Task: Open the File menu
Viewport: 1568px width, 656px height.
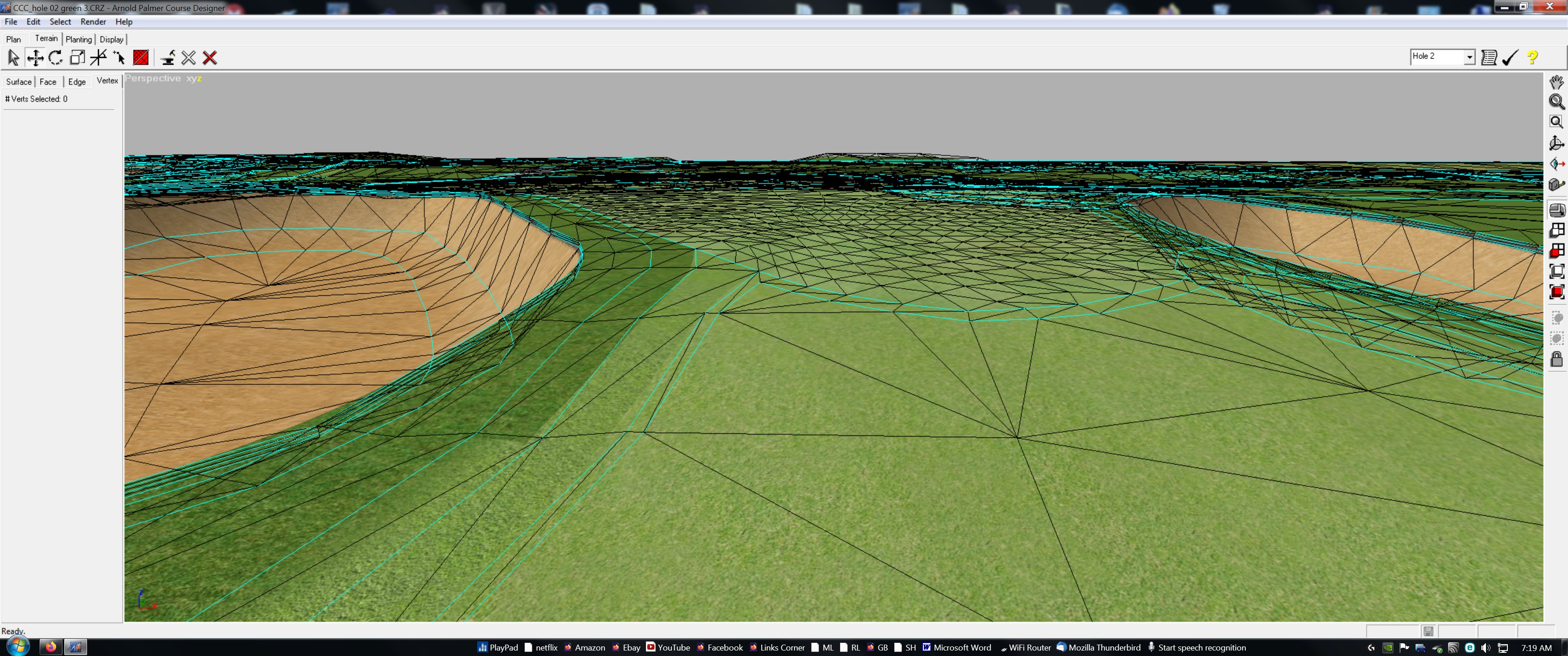Action: coord(11,22)
